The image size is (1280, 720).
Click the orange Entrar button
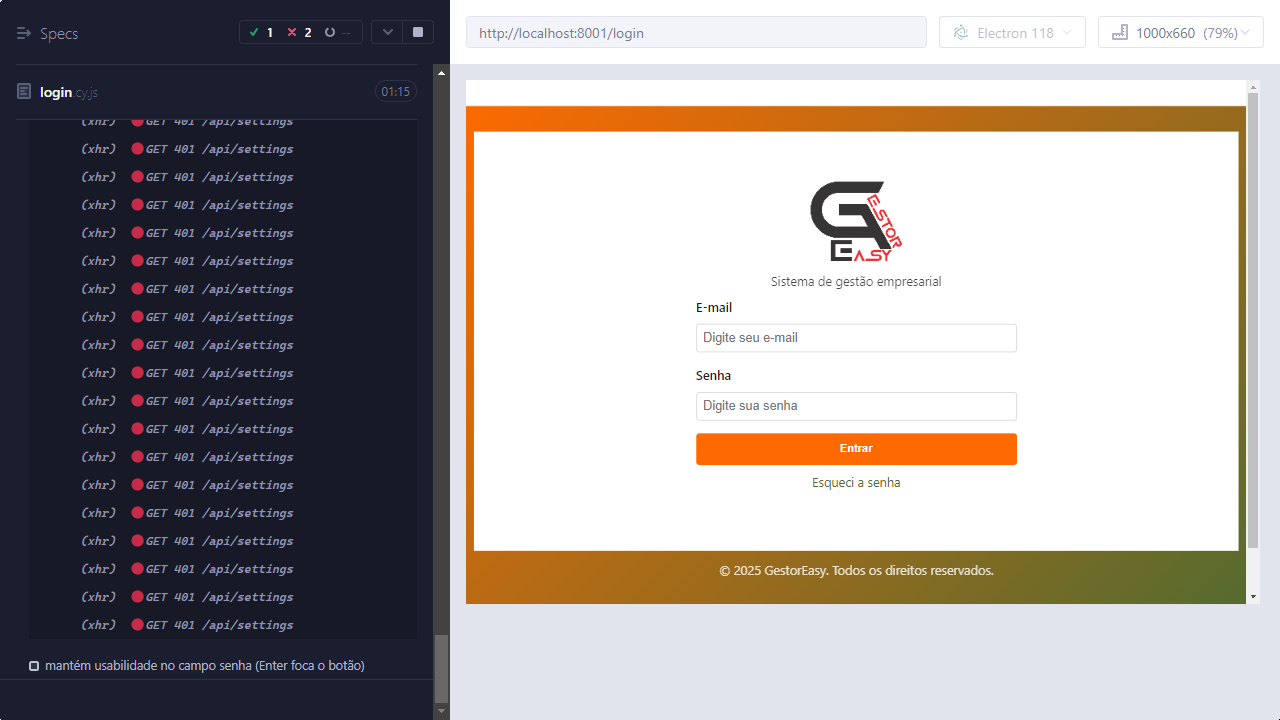coord(856,449)
